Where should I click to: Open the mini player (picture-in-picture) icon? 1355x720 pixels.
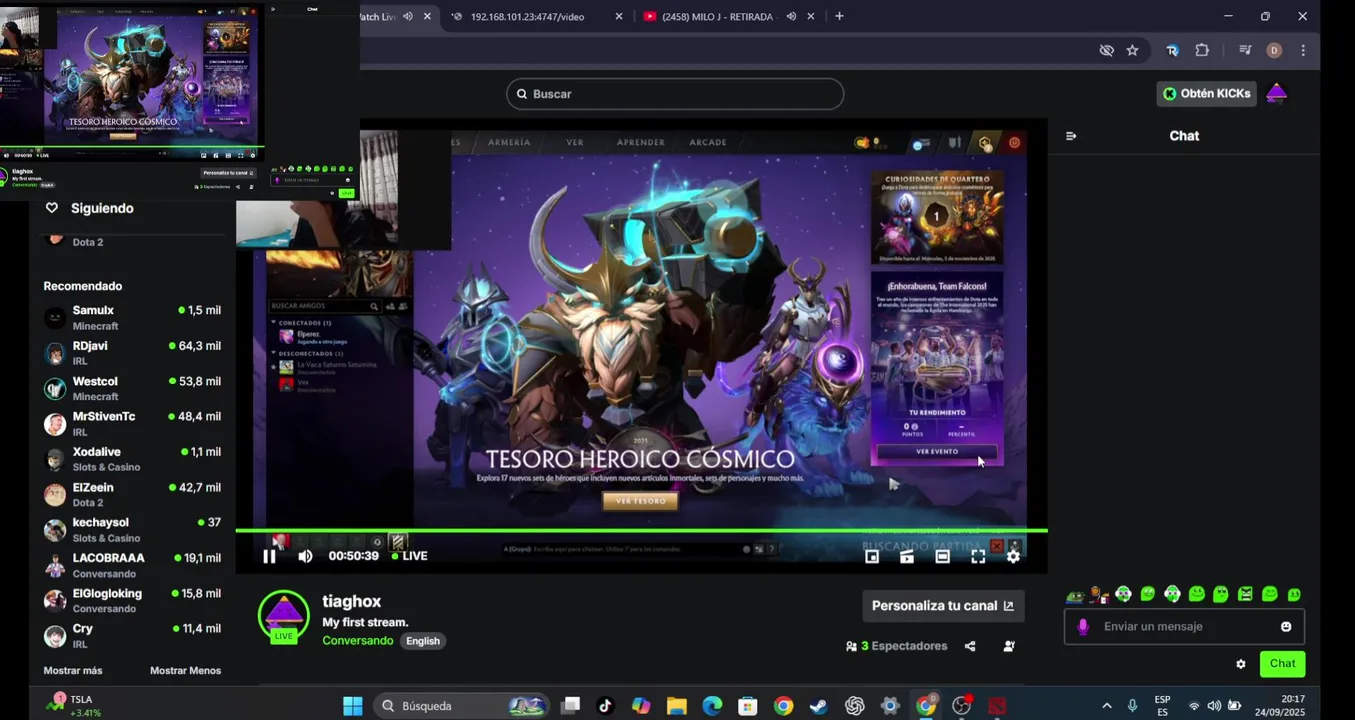click(872, 557)
